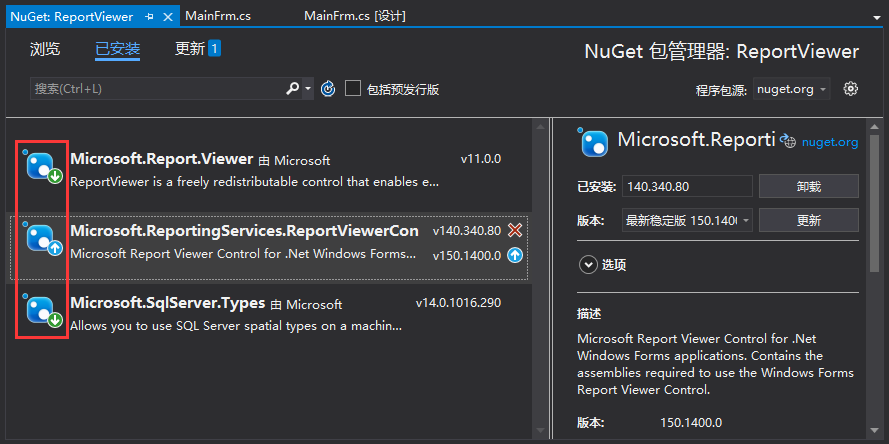
Task: Click the Microsoft.Report.Viewer package icon
Action: tap(43, 166)
